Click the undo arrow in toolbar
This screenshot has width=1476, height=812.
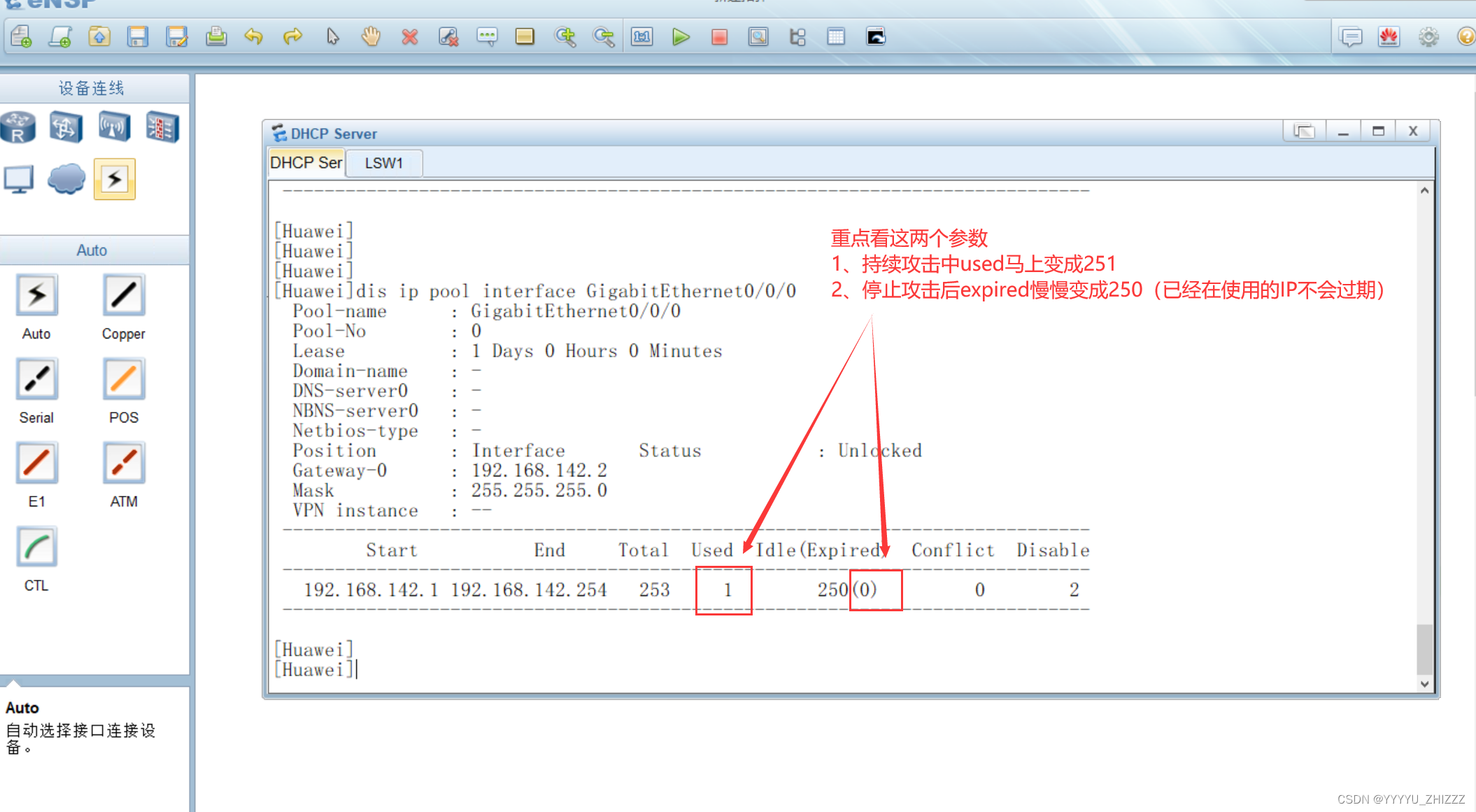[253, 36]
